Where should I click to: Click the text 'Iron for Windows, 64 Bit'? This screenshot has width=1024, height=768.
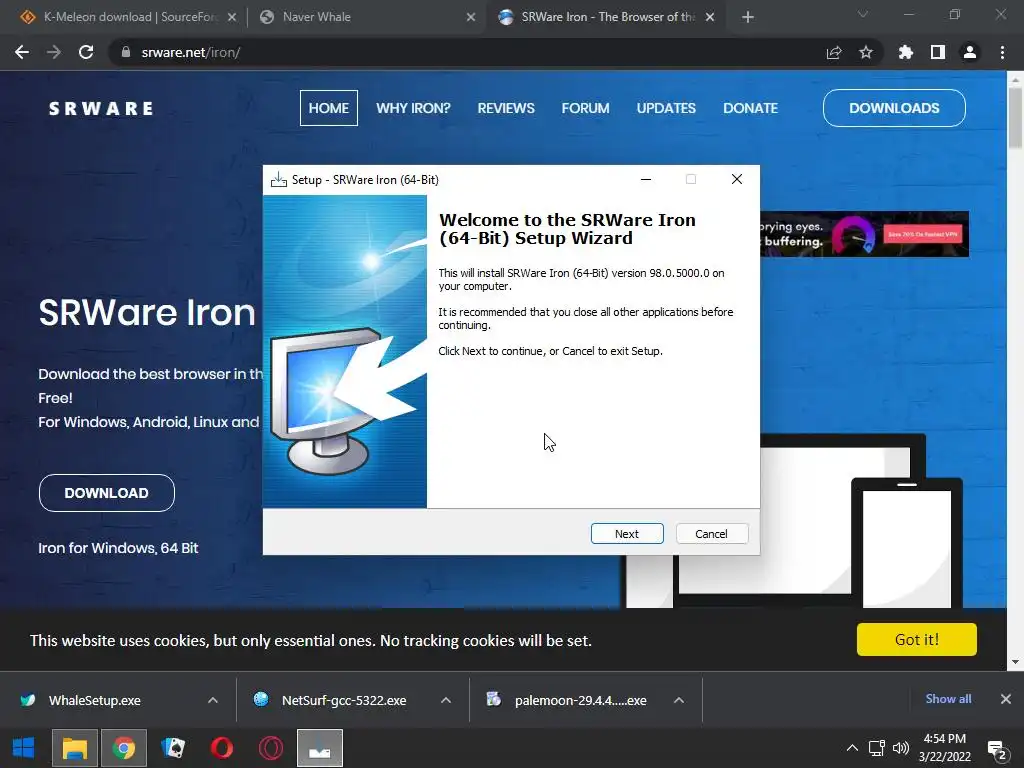click(x=118, y=548)
